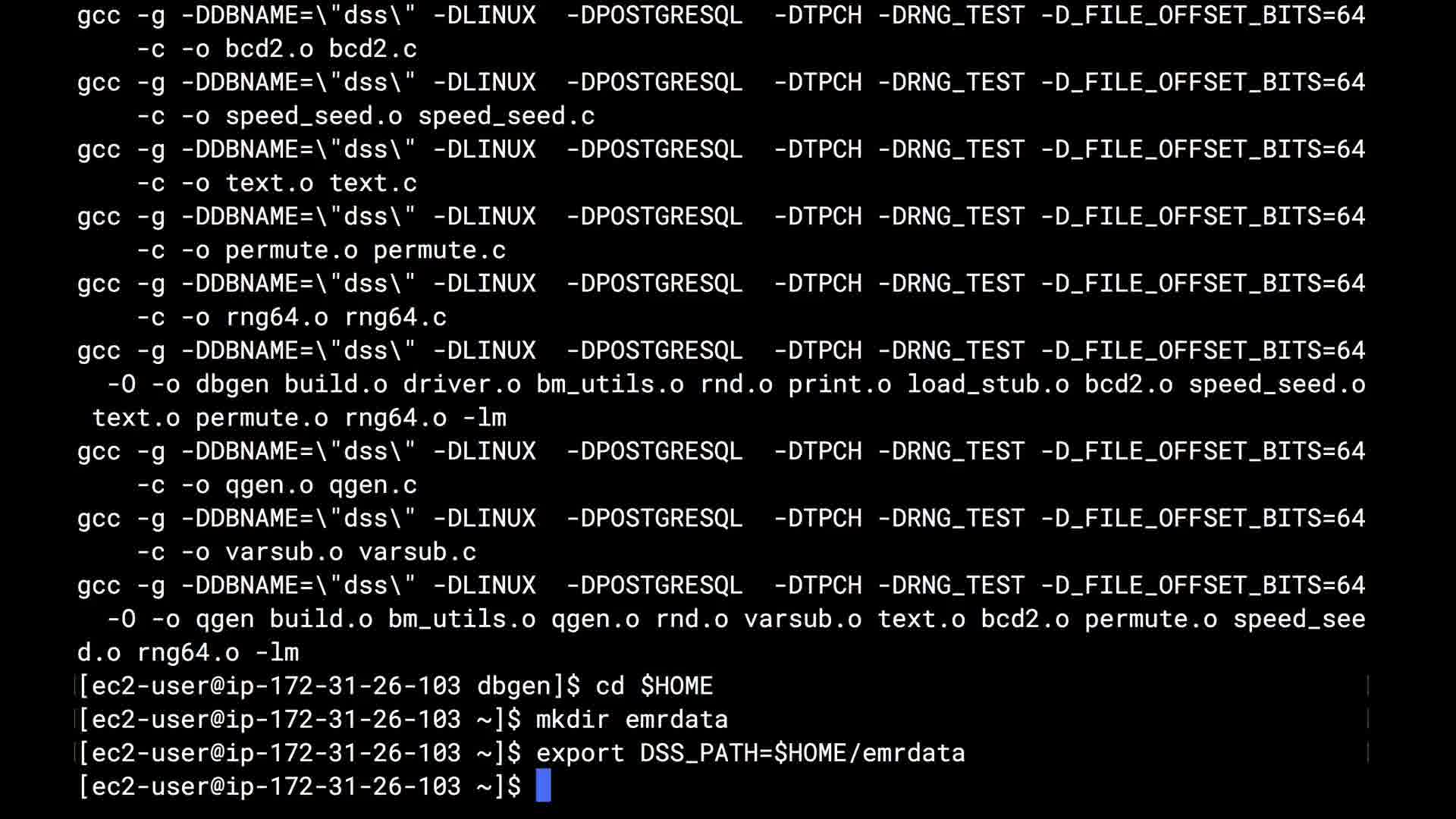Click the 'cd $HOME' command text
The width and height of the screenshot is (1456, 819).
[654, 686]
